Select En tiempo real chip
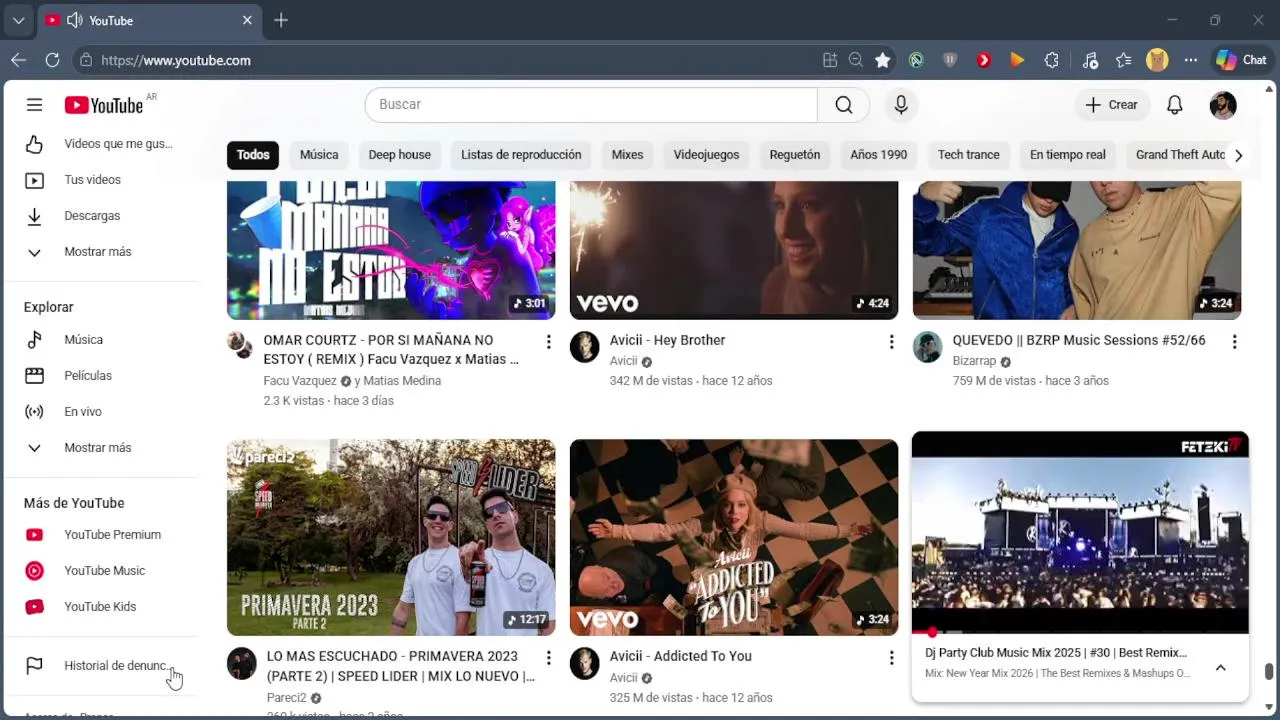 [1068, 155]
